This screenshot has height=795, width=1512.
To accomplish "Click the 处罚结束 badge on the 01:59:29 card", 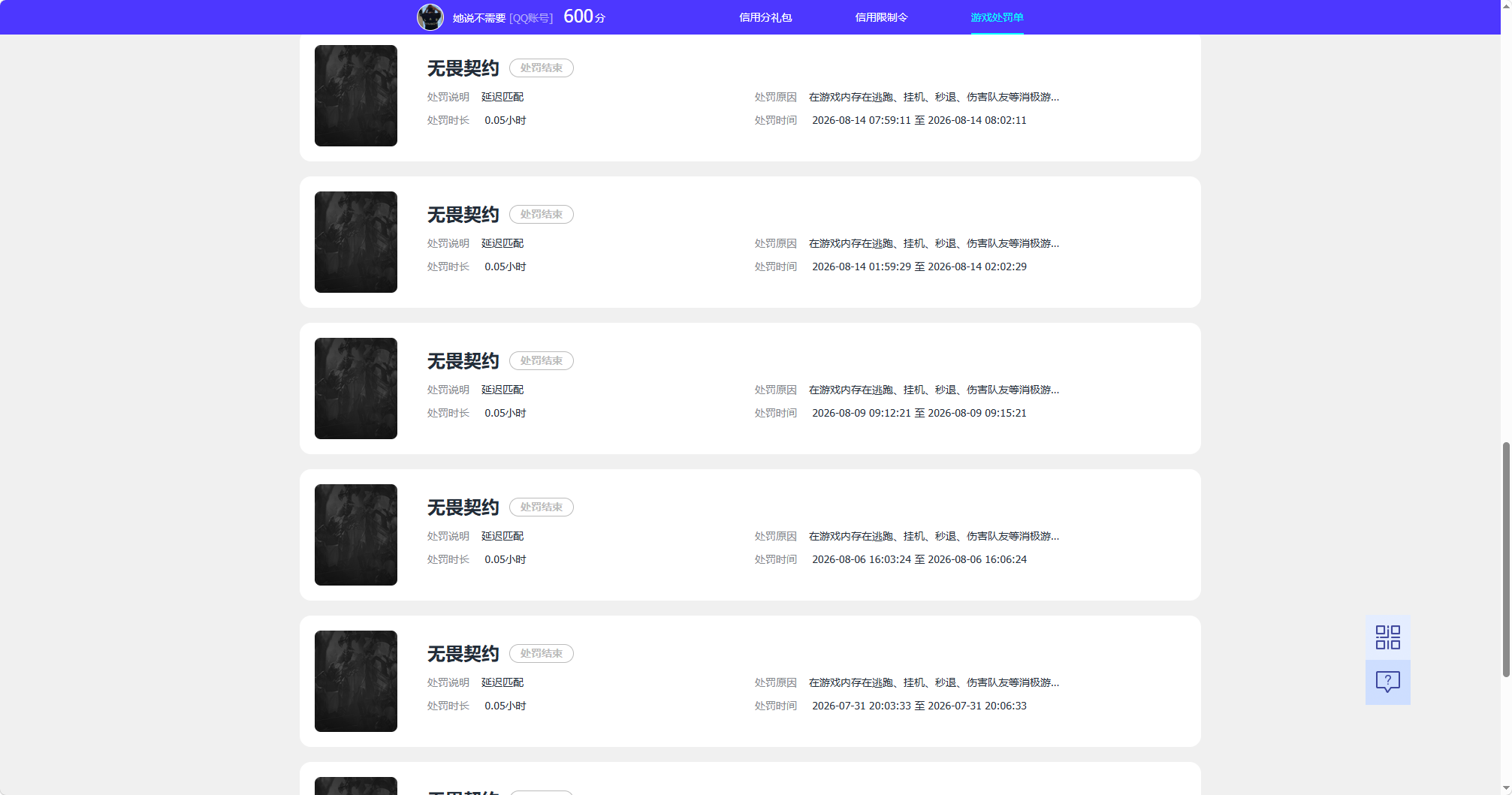I will pyautogui.click(x=542, y=214).
